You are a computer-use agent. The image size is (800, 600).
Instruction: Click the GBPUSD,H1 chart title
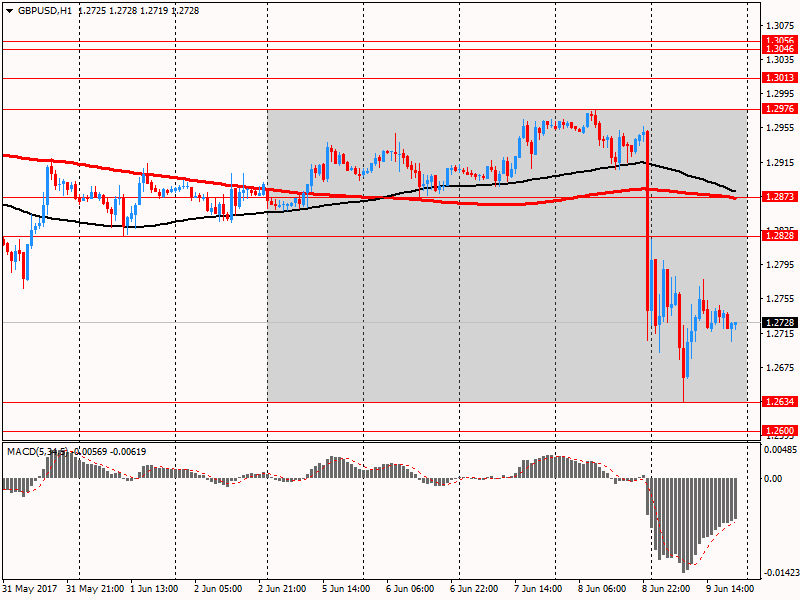[x=45, y=11]
